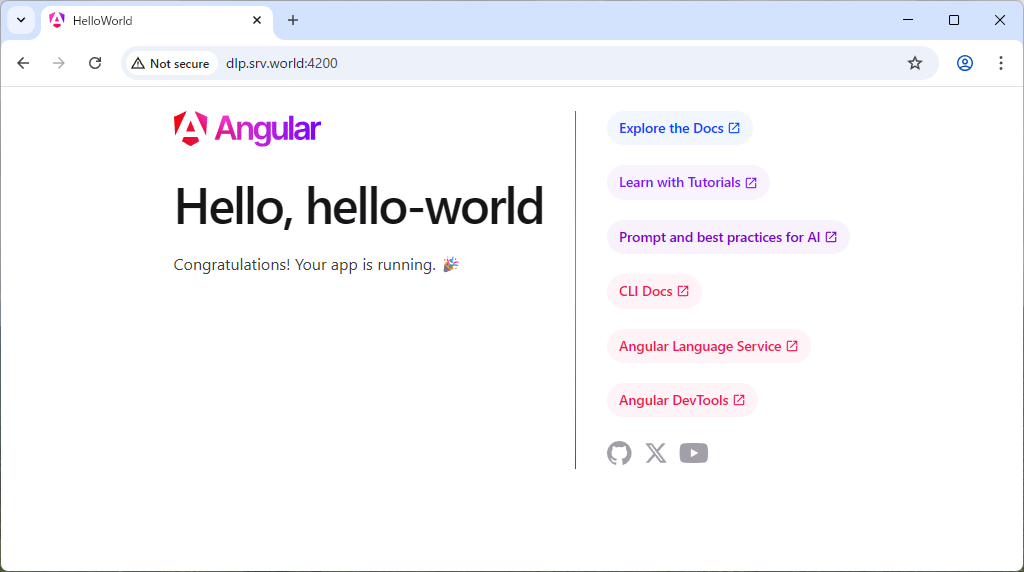The width and height of the screenshot is (1024, 572).
Task: Select the HelloWorld tab
Action: tap(140, 20)
